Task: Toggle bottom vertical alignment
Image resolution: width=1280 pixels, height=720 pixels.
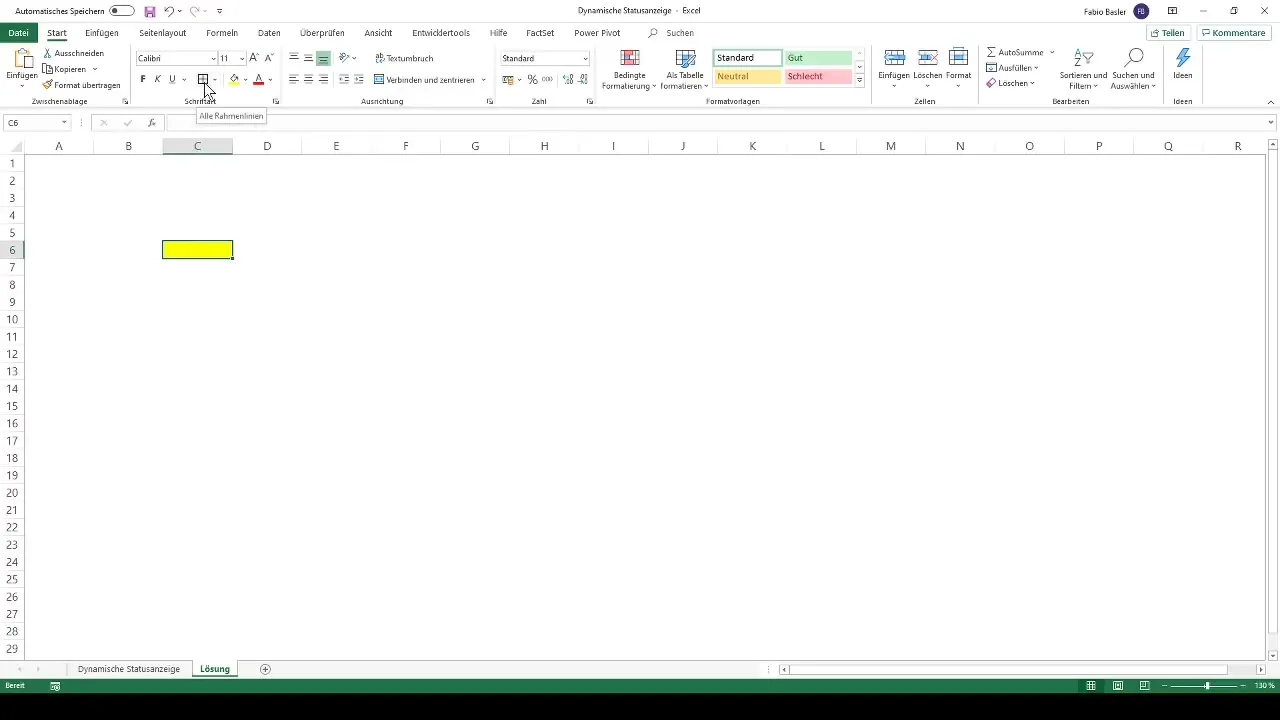Action: 323,58
